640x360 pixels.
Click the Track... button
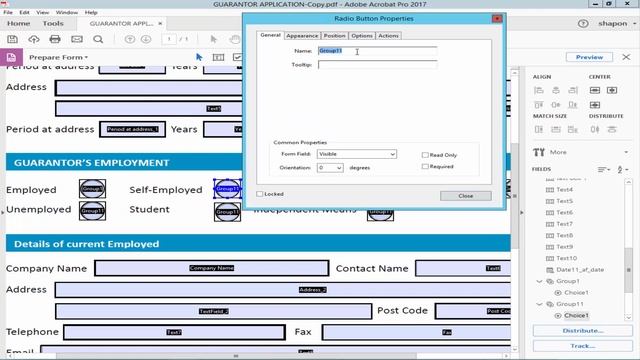(583, 346)
